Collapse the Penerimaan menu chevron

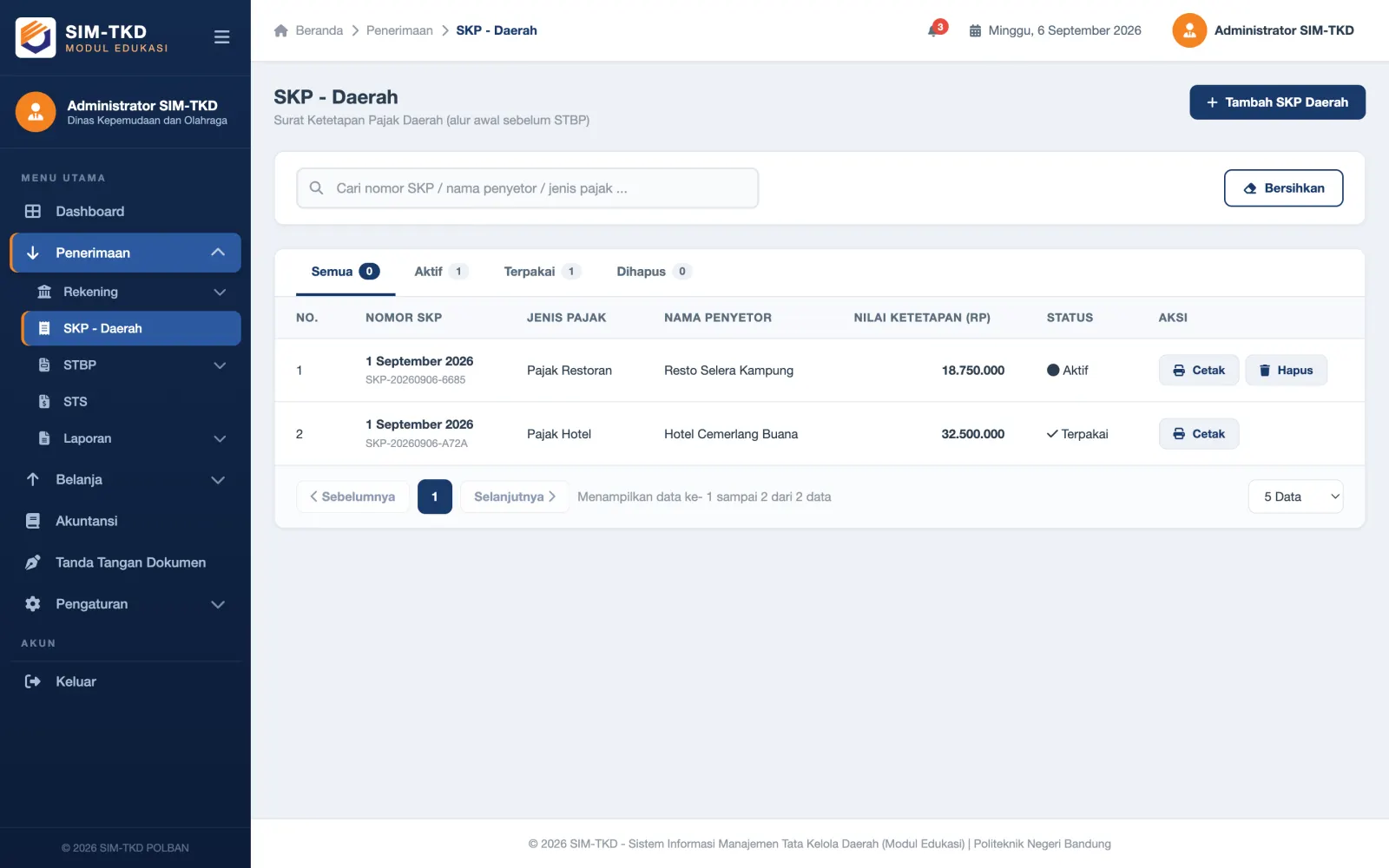(218, 253)
